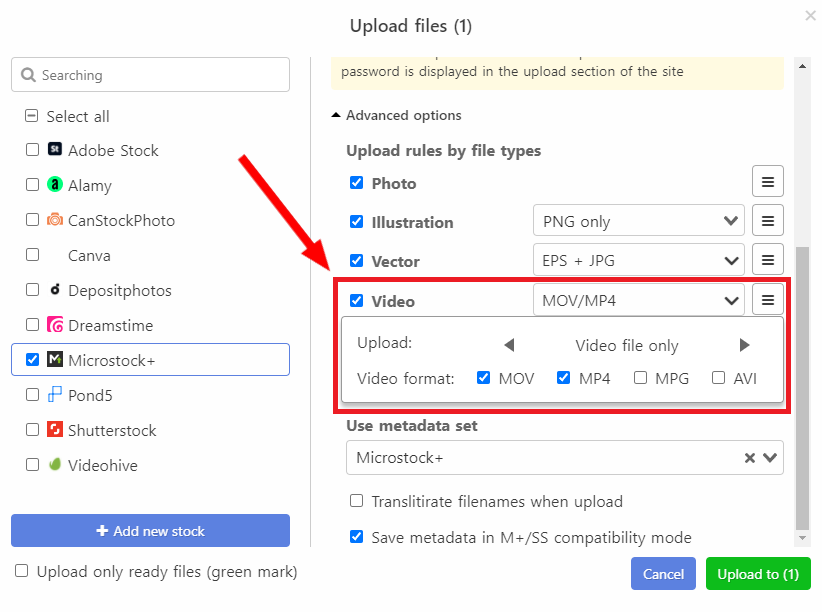Disable the Photo upload rule checkbox

(356, 182)
